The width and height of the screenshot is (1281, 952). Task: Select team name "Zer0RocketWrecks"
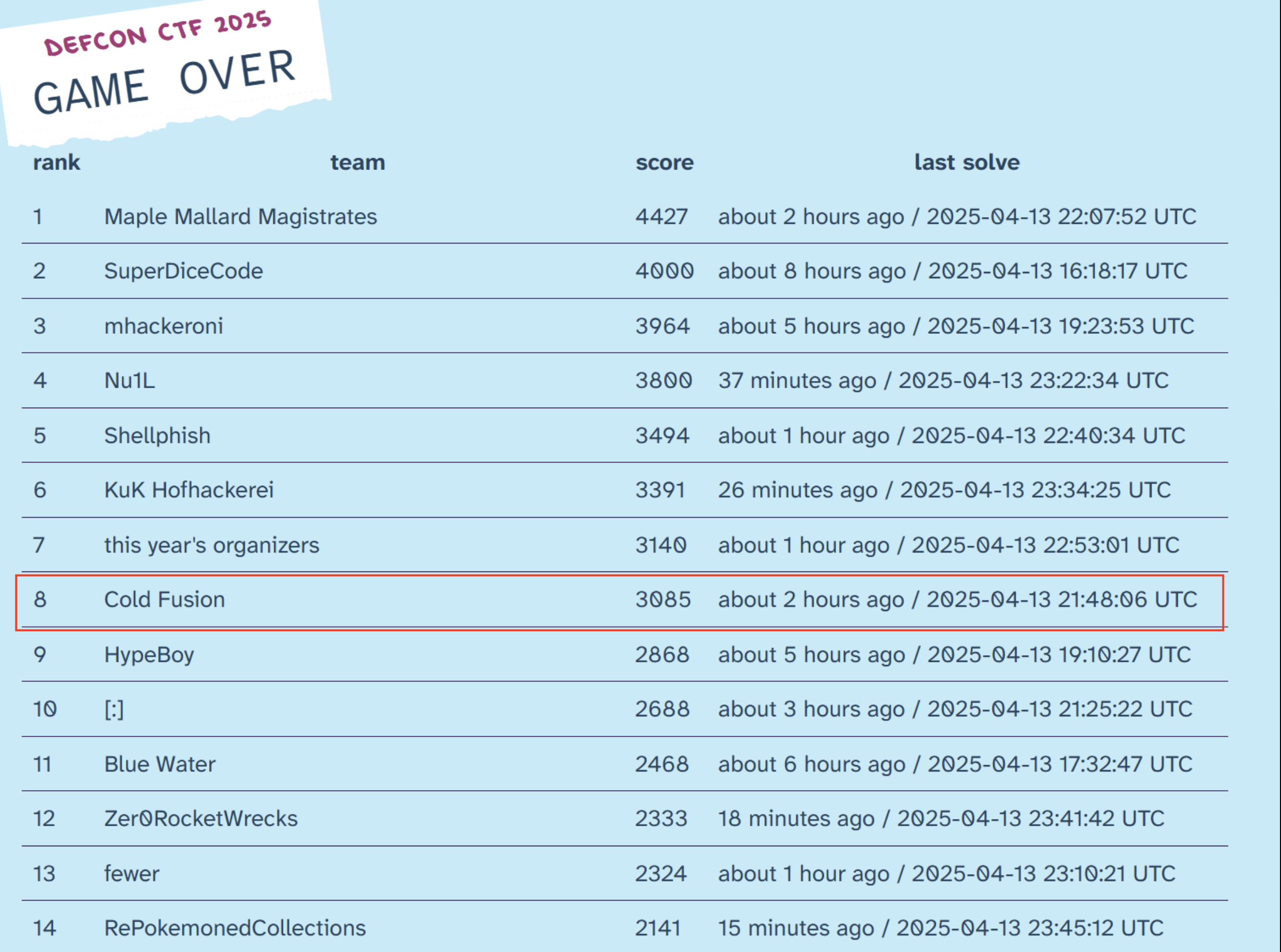(x=201, y=818)
